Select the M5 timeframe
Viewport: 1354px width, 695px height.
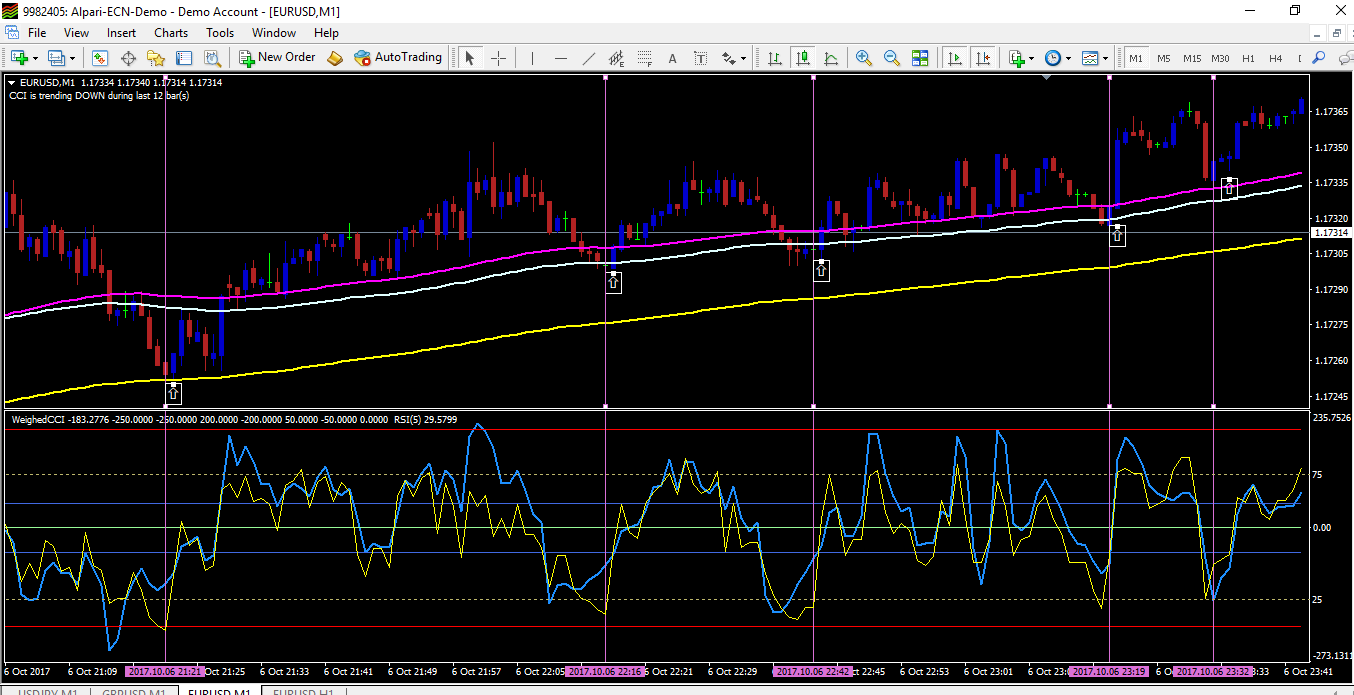coord(1164,58)
